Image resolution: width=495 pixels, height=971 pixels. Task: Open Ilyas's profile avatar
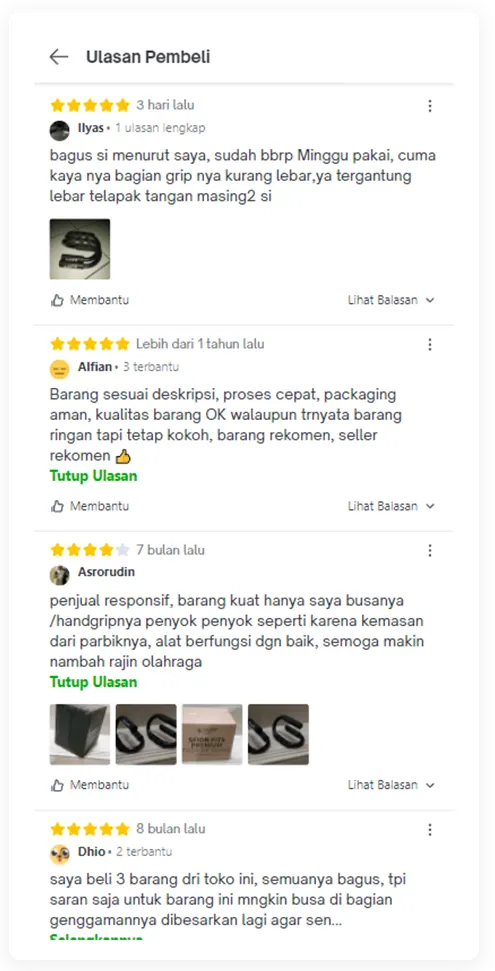click(59, 131)
